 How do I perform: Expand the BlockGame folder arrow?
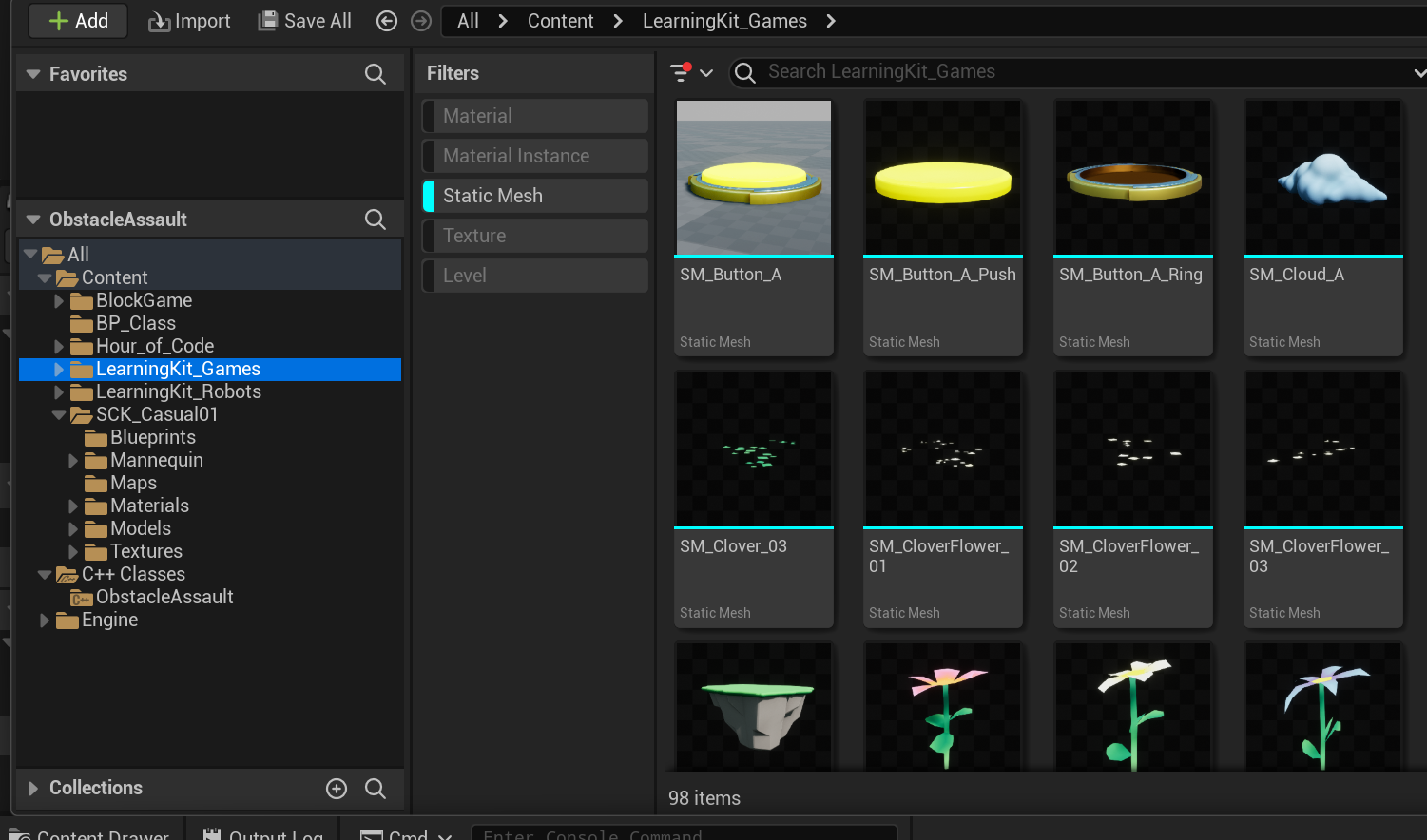pos(59,300)
